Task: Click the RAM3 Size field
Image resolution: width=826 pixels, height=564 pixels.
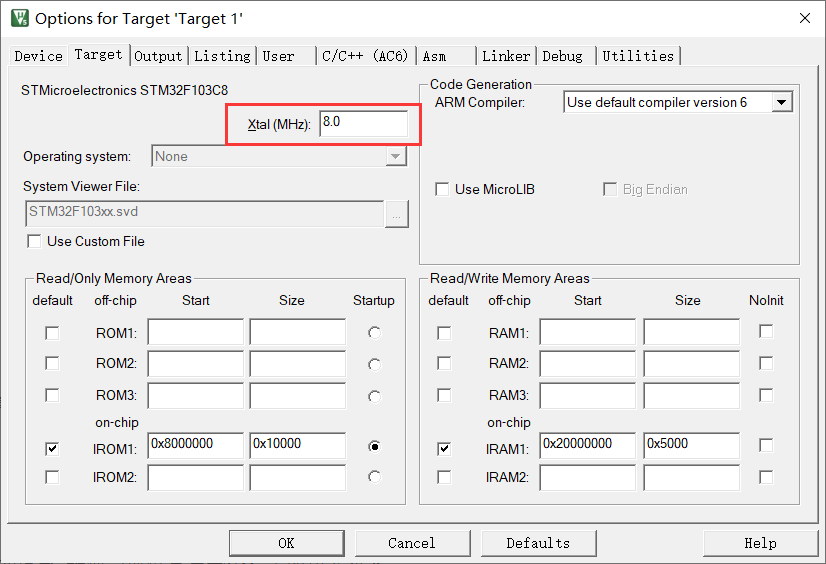Action: click(692, 395)
